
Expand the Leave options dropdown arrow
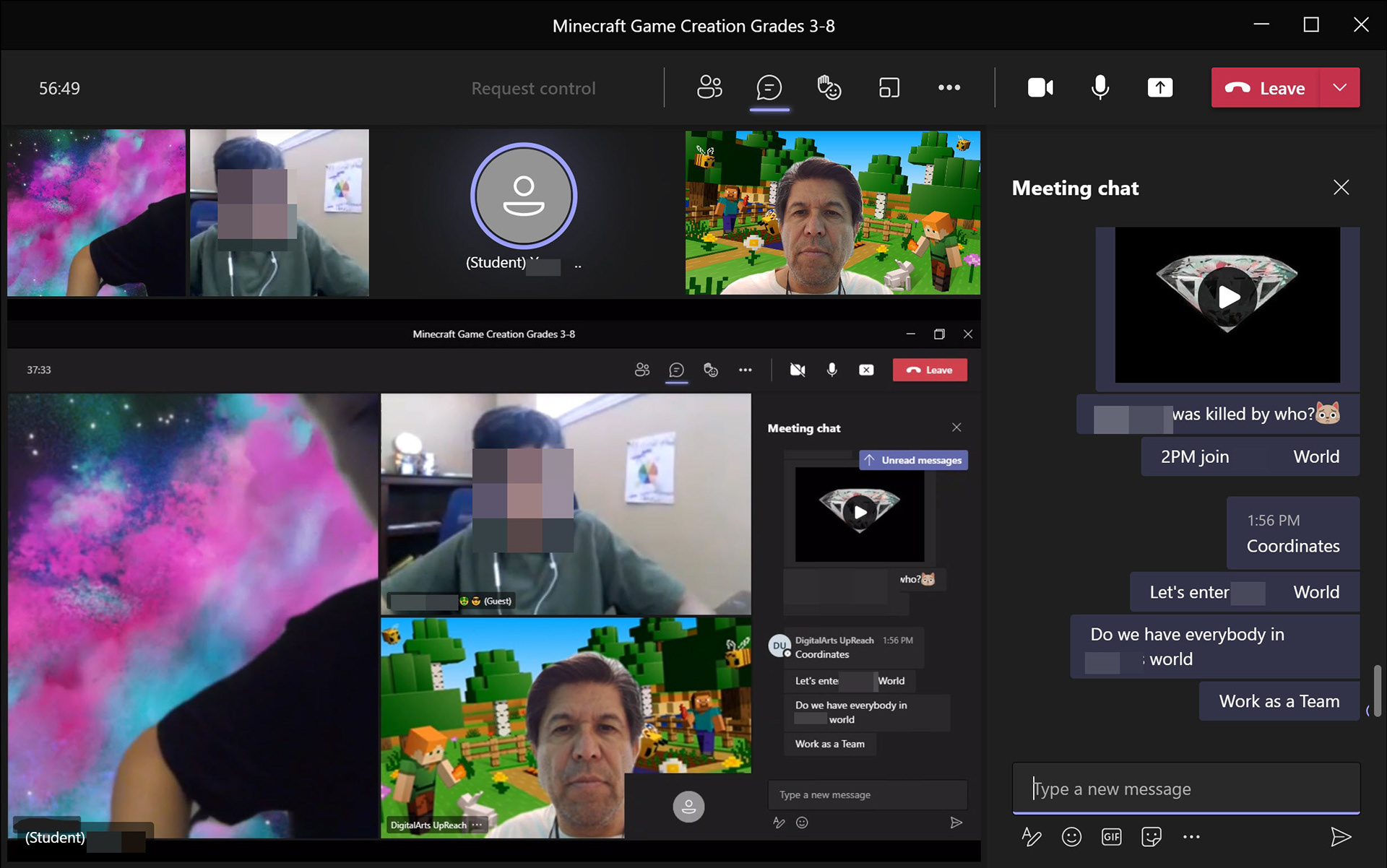[1339, 87]
